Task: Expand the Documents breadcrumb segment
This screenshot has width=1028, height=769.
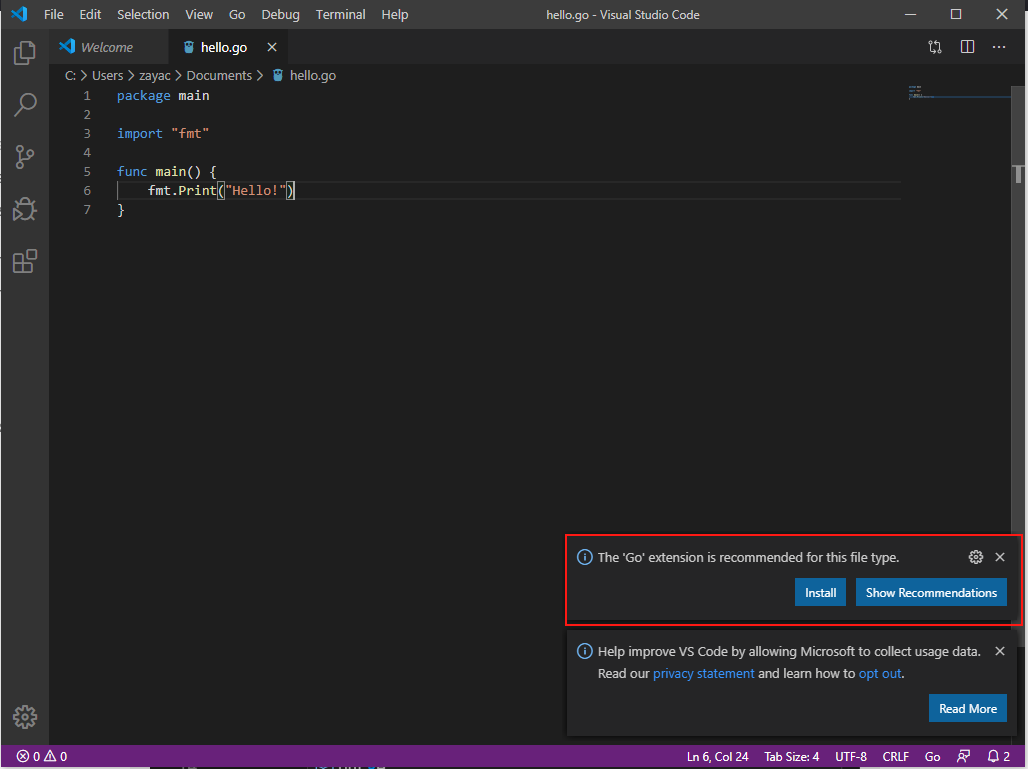Action: pos(219,75)
